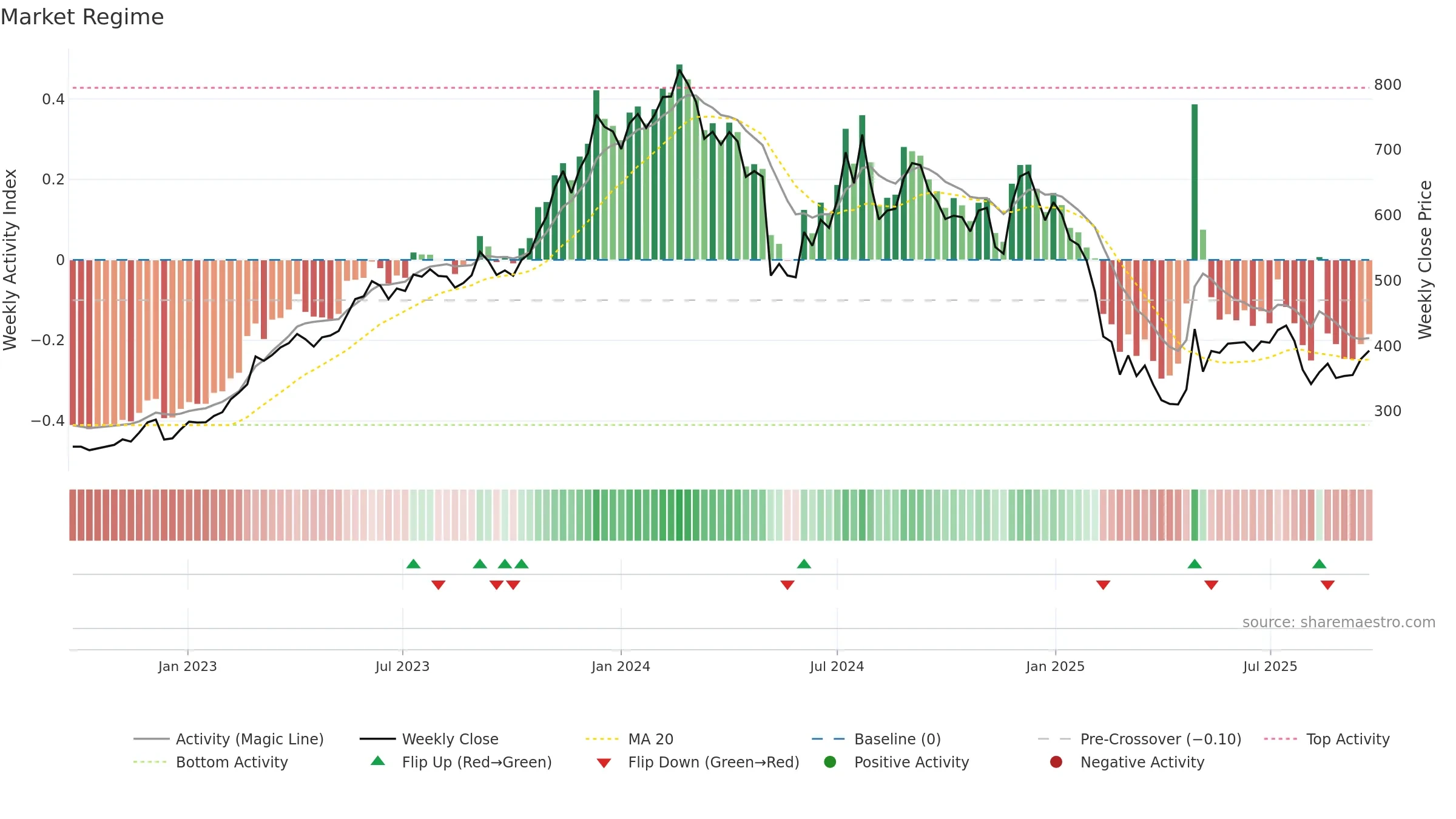Click the first green flip-up triangle after Jul 2023
The image size is (1456, 819).
pos(414,564)
